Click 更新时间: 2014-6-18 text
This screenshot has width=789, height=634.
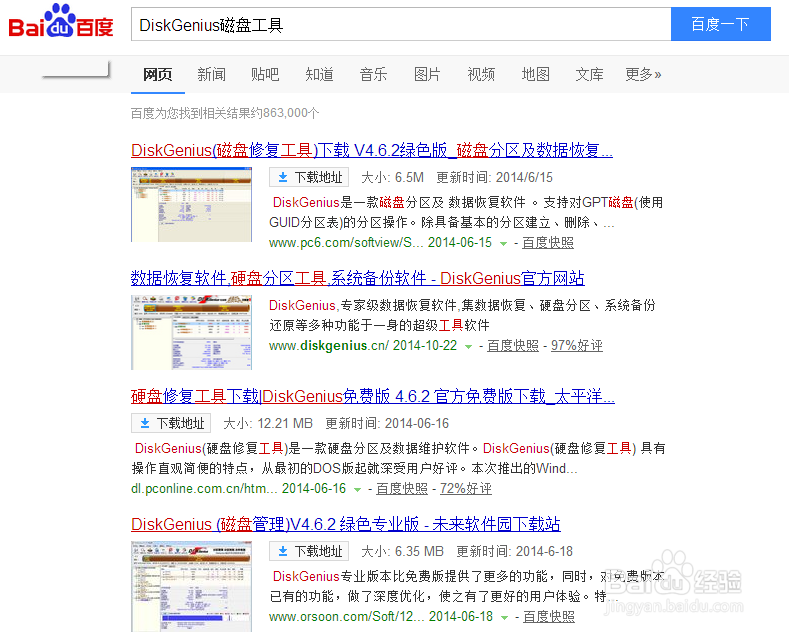[x=515, y=551]
